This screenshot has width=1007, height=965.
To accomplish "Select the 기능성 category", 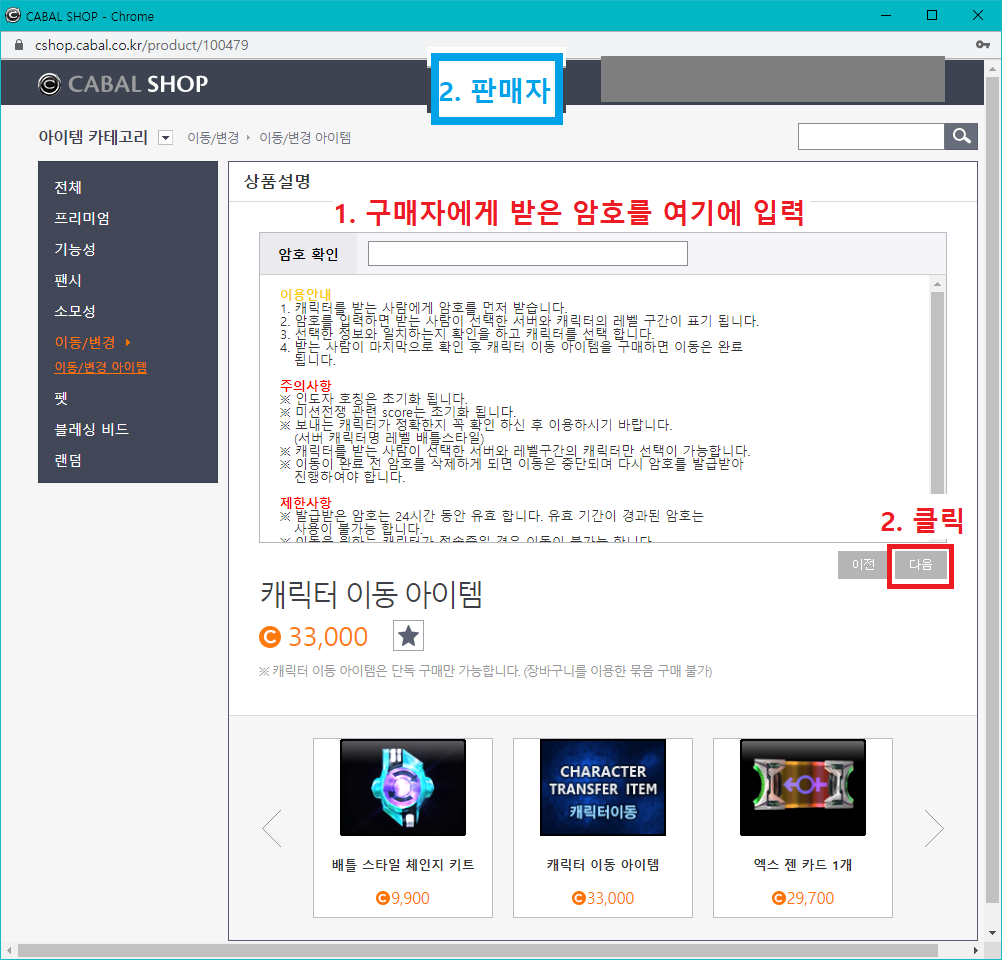I will click(75, 250).
